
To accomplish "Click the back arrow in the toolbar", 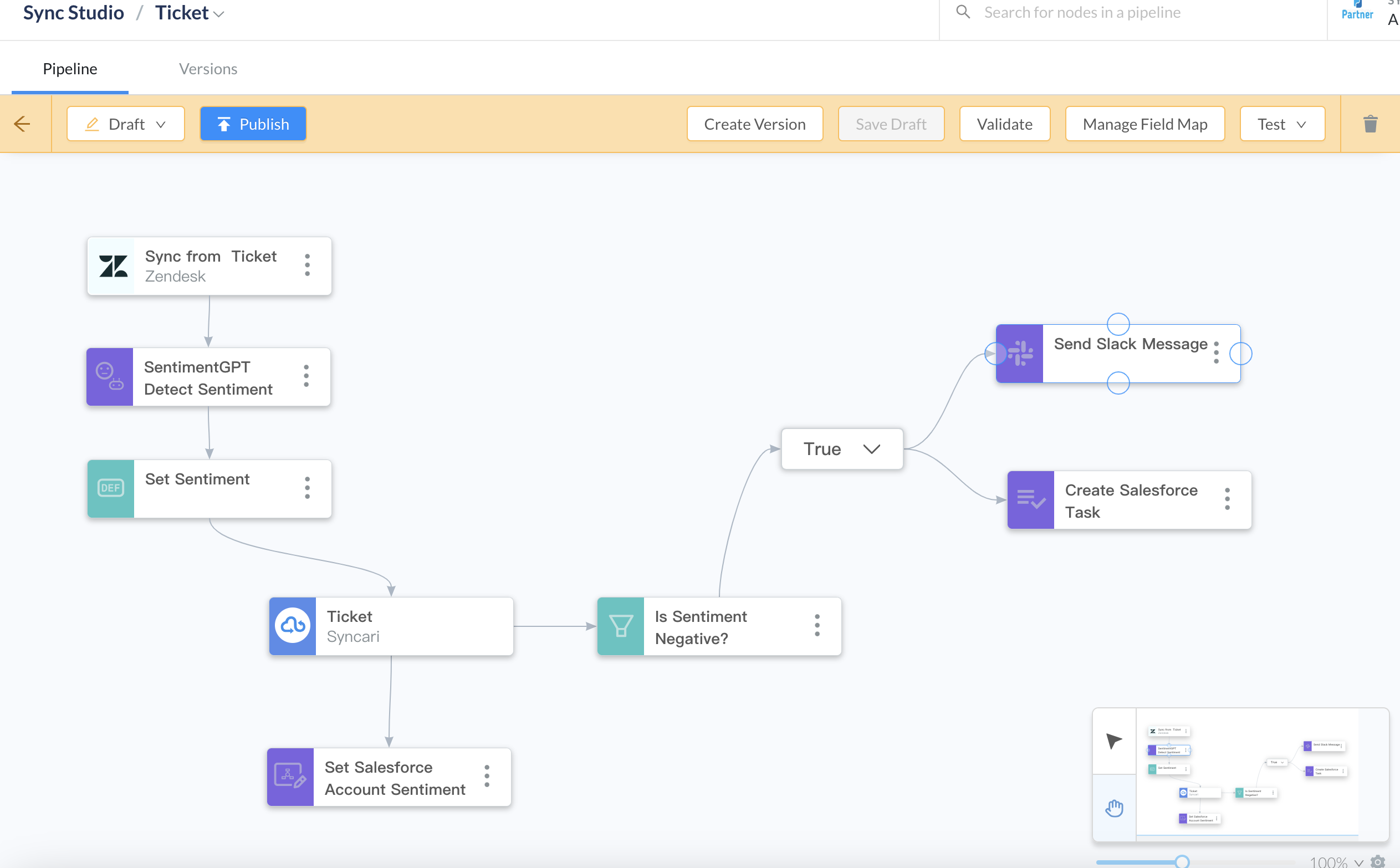I will (22, 124).
